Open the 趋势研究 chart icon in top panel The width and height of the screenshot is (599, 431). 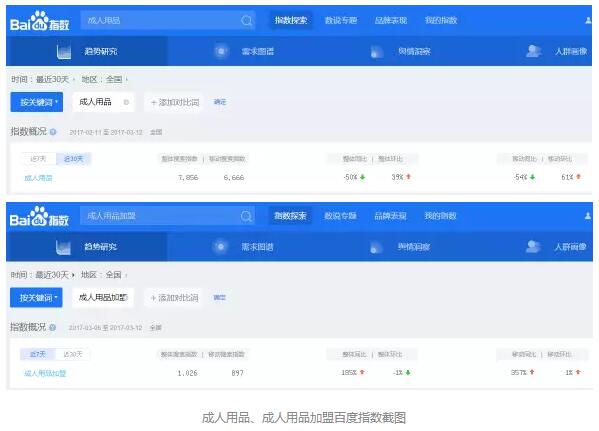63,51
